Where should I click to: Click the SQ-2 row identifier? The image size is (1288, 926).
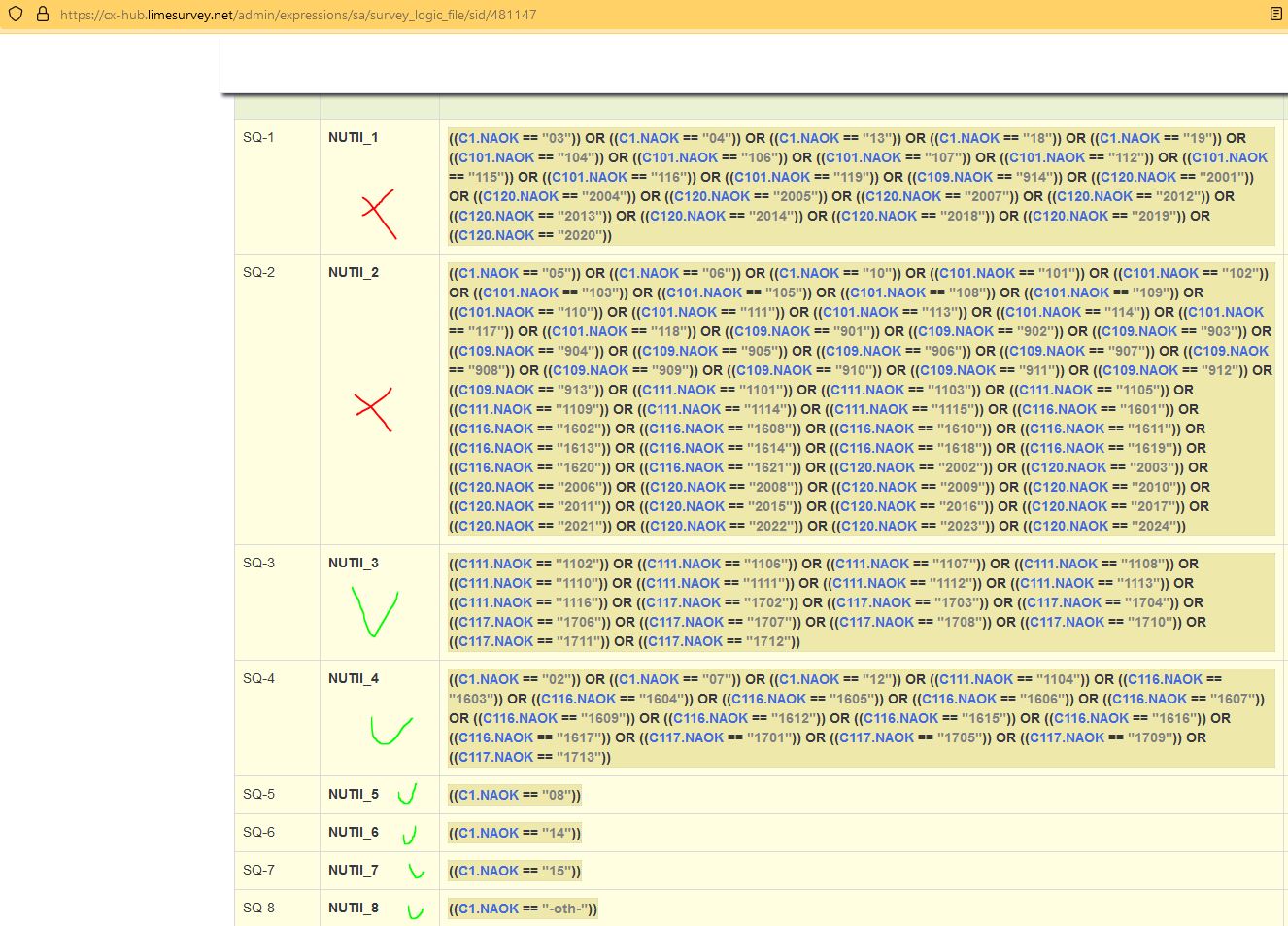point(258,272)
